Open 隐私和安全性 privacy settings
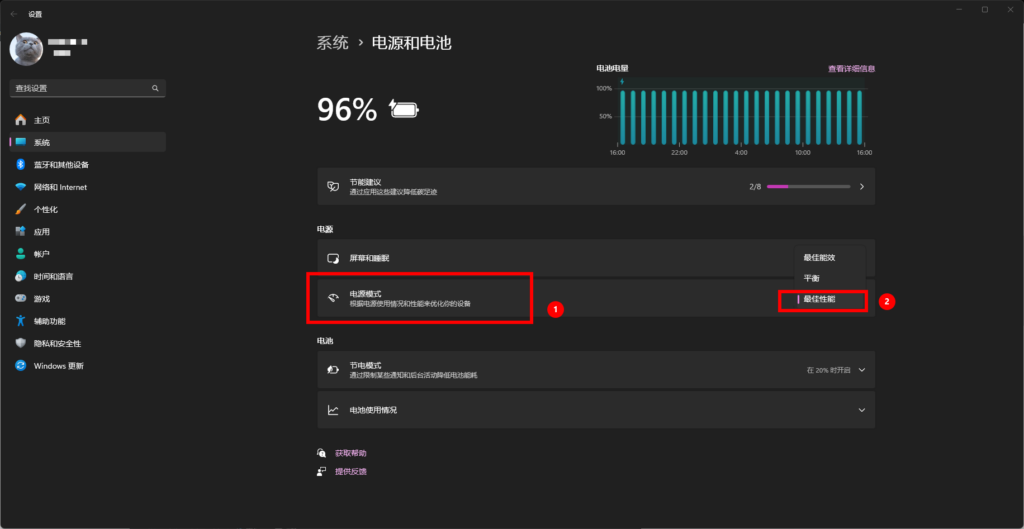The width and height of the screenshot is (1024, 529). [x=55, y=343]
